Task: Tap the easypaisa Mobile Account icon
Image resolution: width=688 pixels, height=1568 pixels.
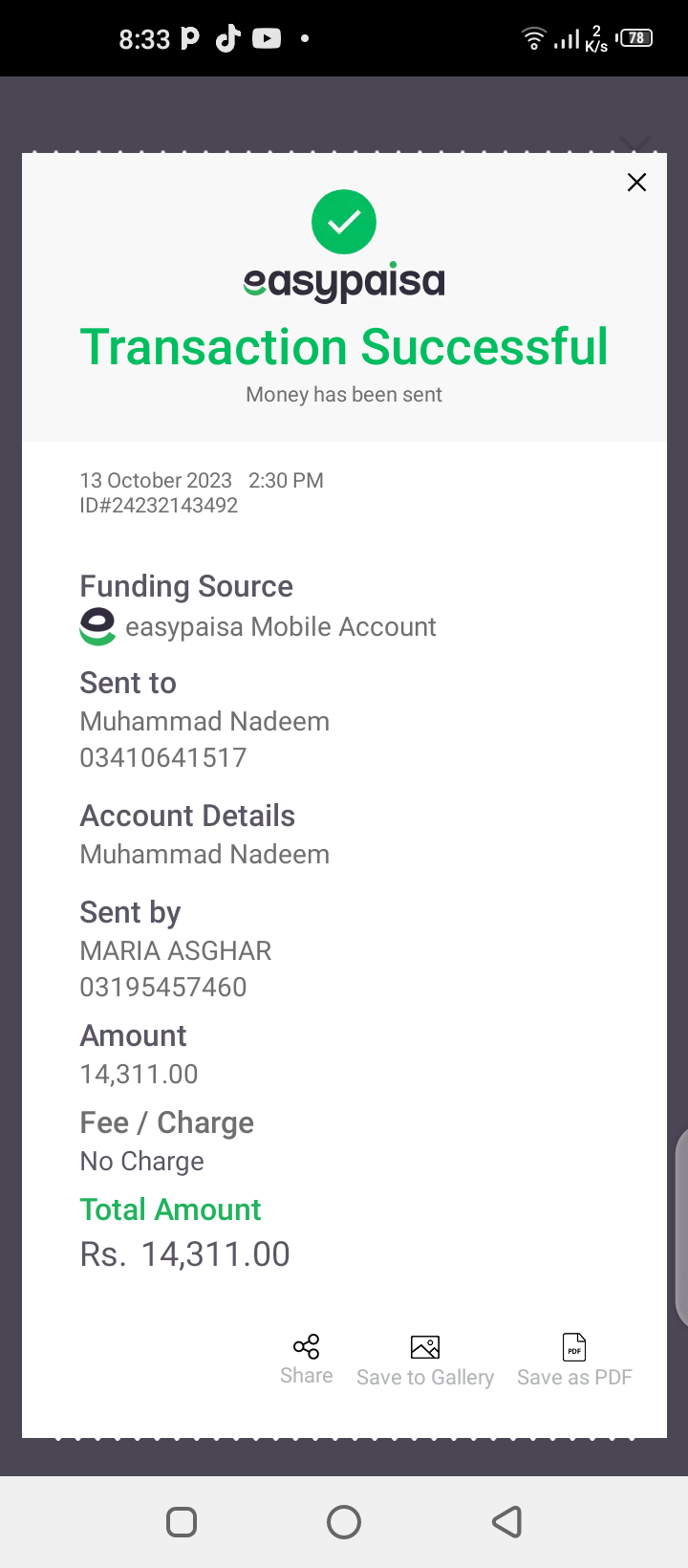Action: 97,626
